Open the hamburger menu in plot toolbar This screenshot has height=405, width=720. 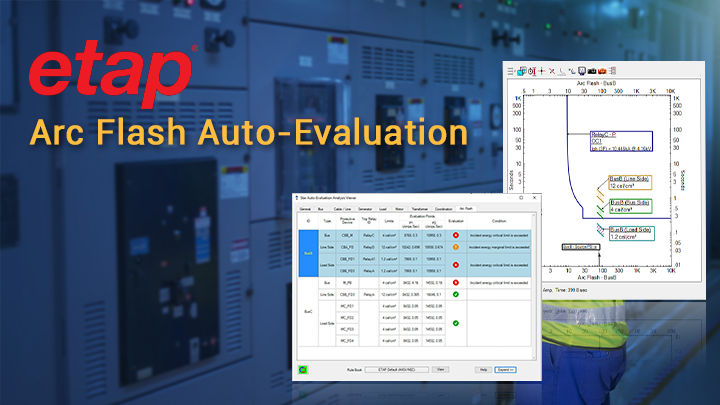coord(511,71)
